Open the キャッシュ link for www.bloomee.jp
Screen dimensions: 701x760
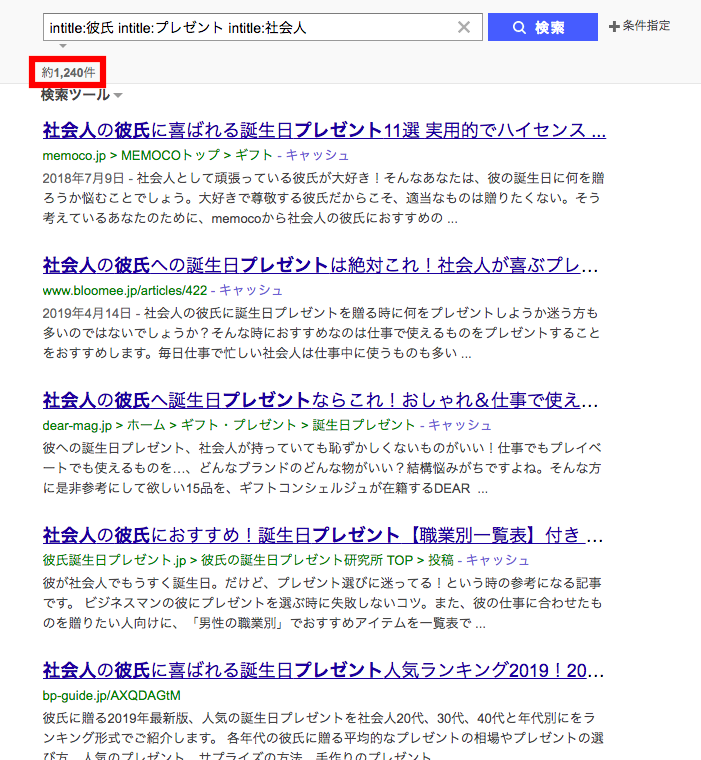251,290
